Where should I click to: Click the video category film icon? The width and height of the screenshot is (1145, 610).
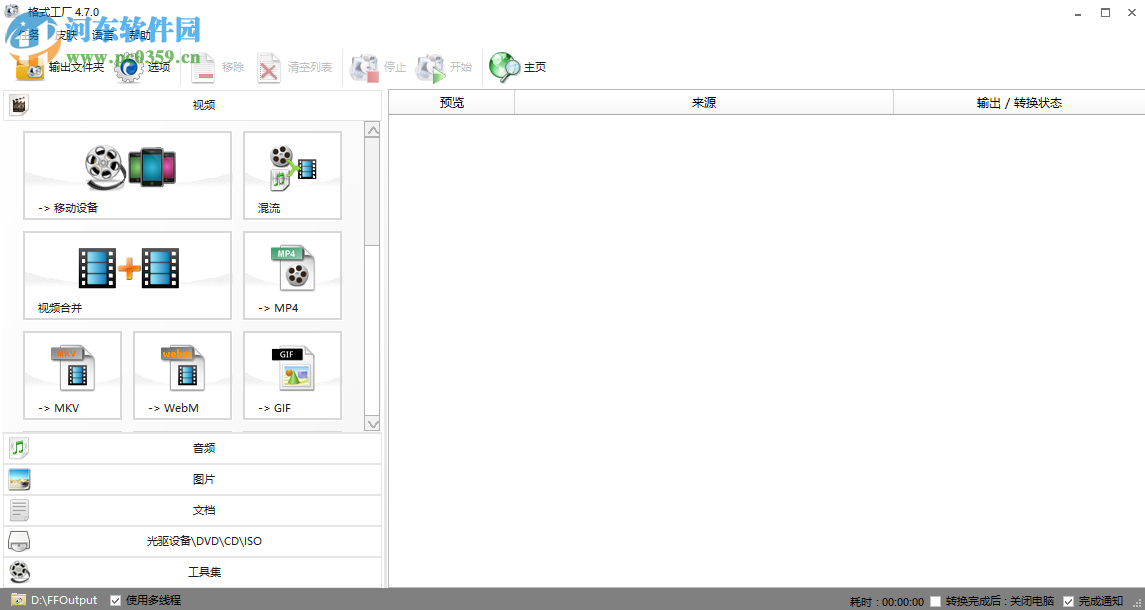click(20, 105)
